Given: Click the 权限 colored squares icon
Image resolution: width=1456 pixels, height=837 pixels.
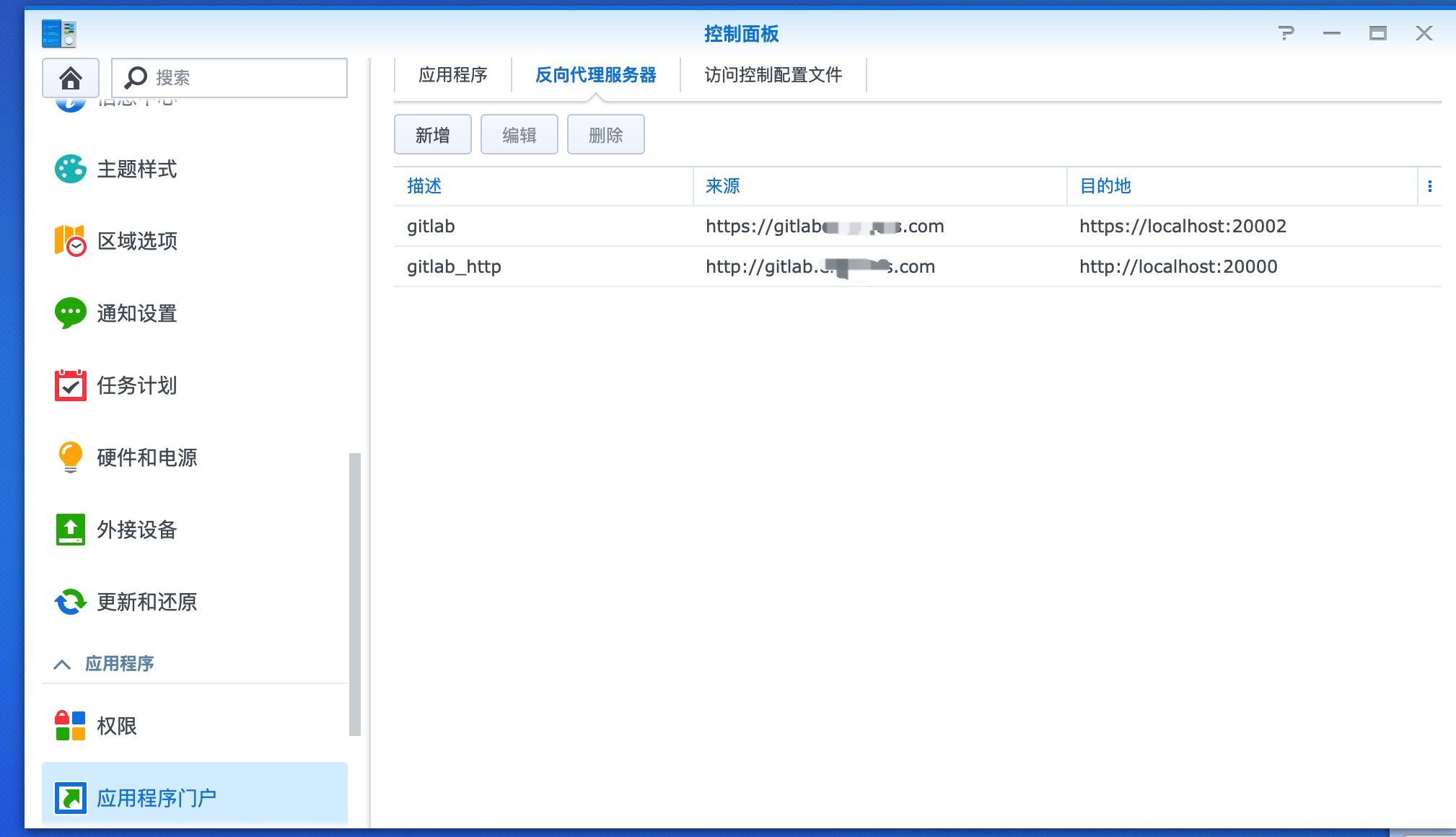Looking at the screenshot, I should (71, 726).
